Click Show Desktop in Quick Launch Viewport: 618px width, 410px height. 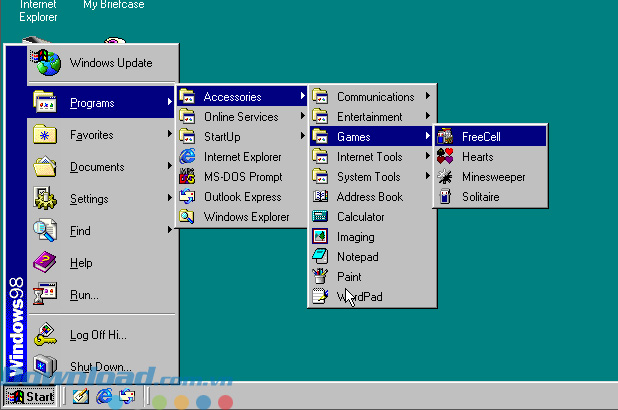[x=80, y=396]
